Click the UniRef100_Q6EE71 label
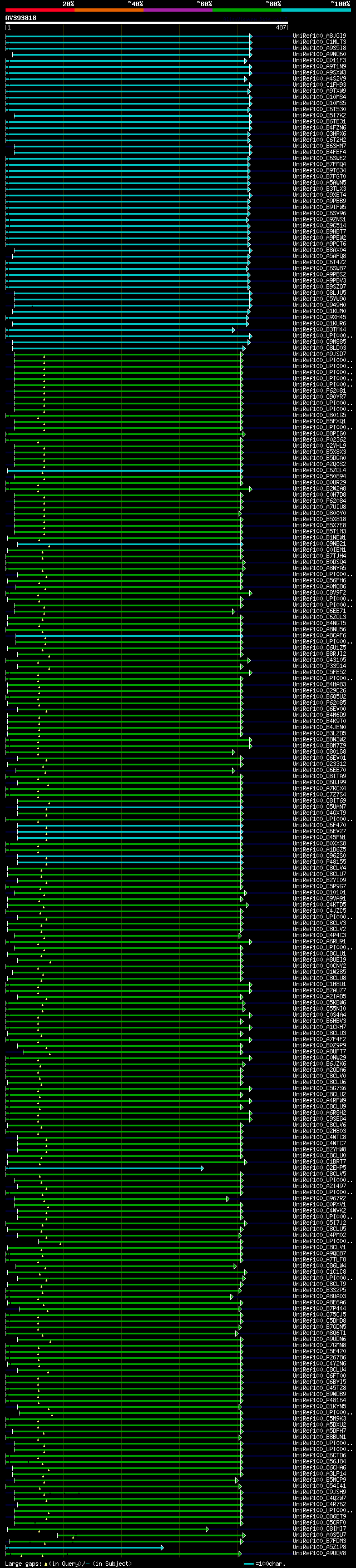 click(319, 611)
